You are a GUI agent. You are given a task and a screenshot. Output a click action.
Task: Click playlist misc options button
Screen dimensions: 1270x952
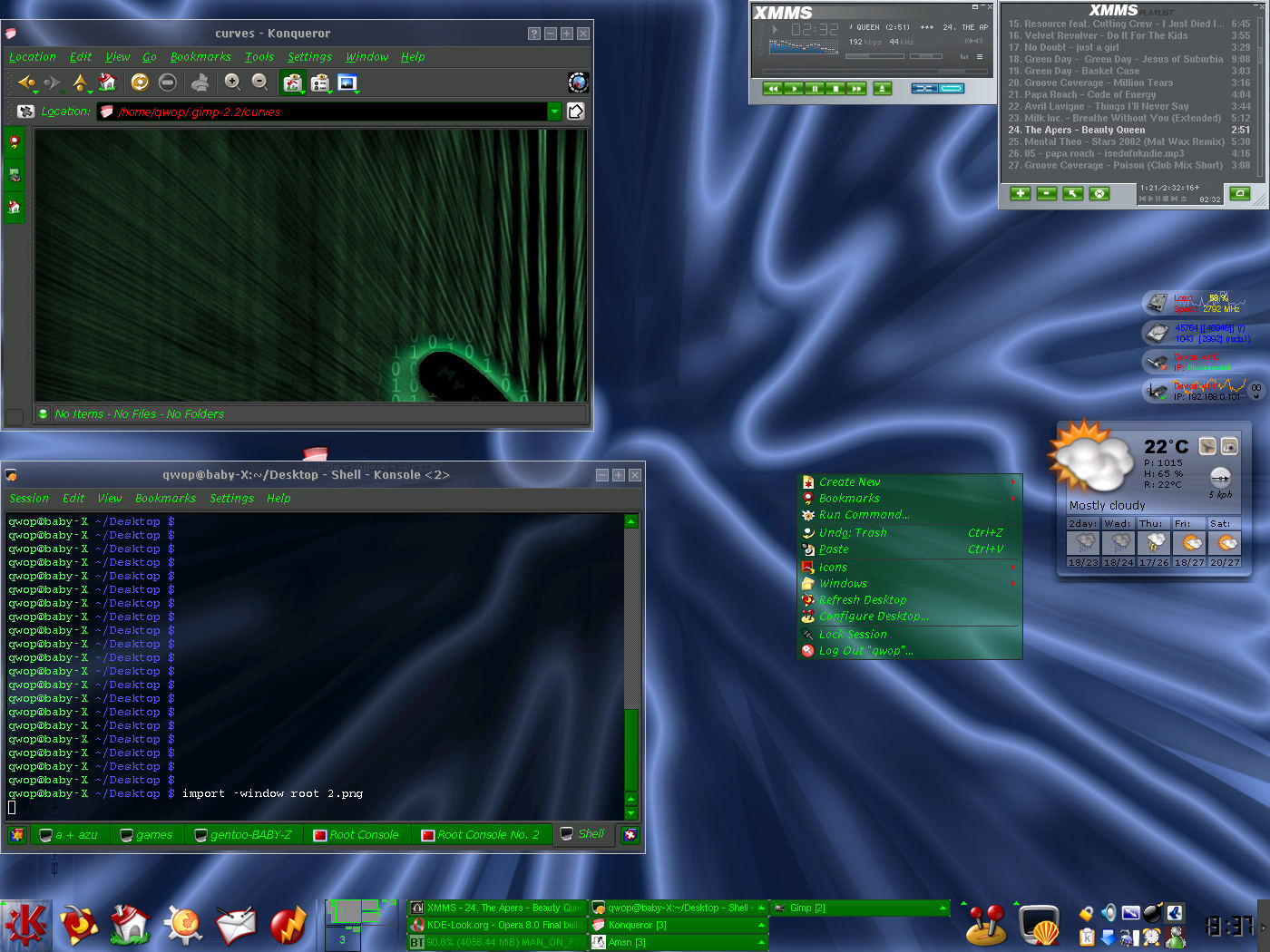pyautogui.click(x=1099, y=193)
